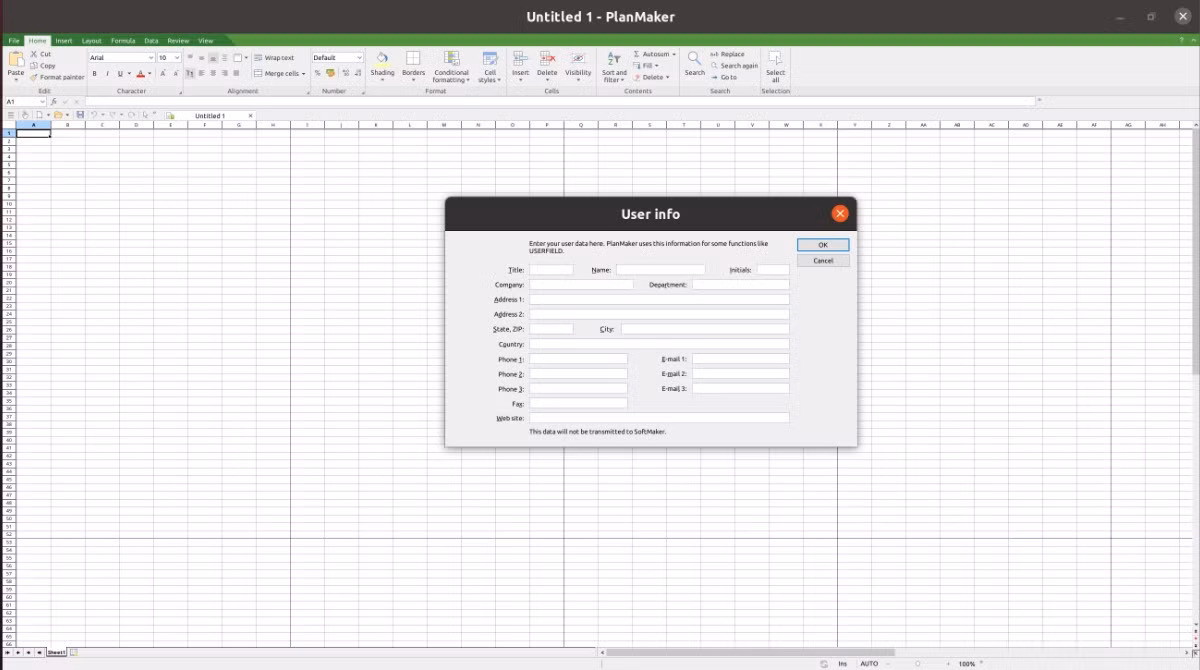Image resolution: width=1200 pixels, height=670 pixels.
Task: Switch to the Insert ribbon tab
Action: point(64,41)
